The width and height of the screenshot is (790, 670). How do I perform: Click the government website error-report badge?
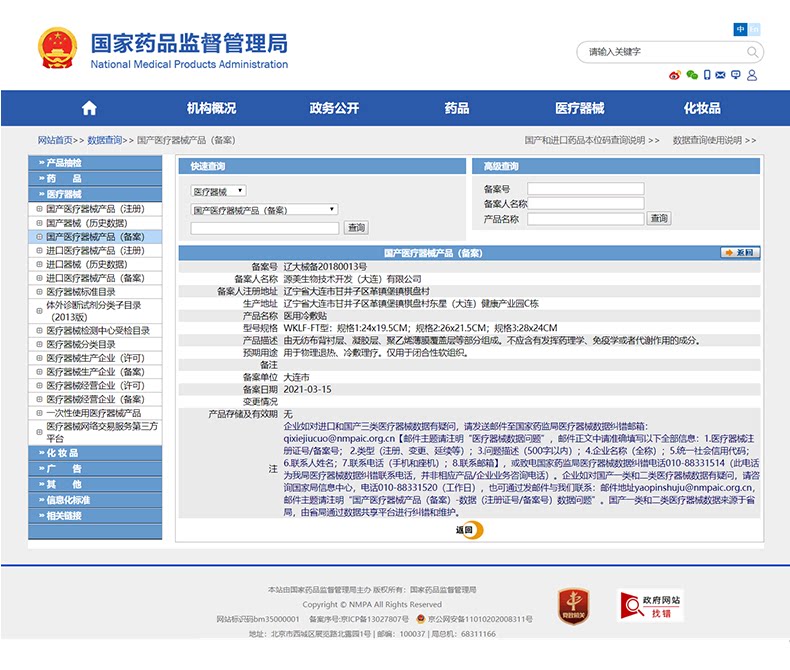point(650,606)
